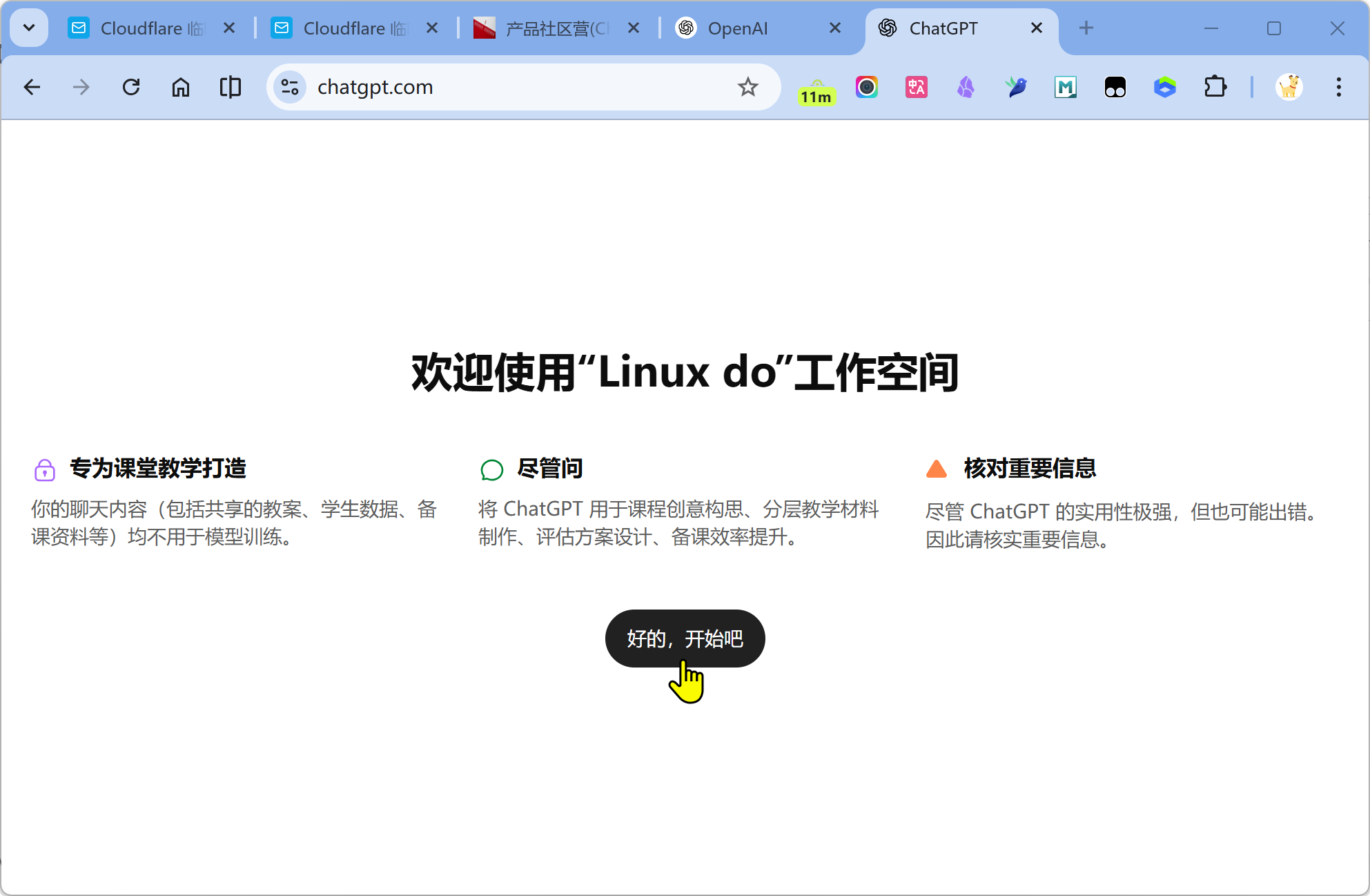
Task: Click the "好的，开始吧" start button
Action: click(685, 639)
